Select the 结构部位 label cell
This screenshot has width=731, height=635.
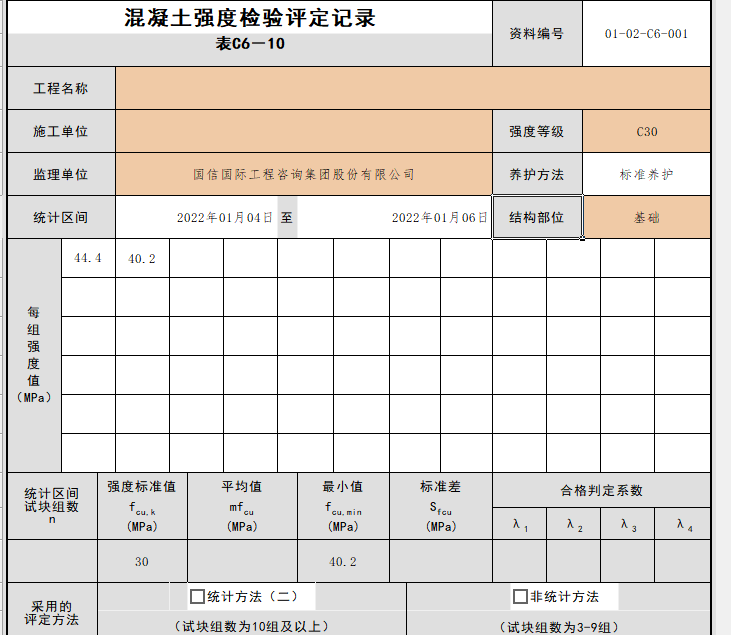tap(537, 217)
